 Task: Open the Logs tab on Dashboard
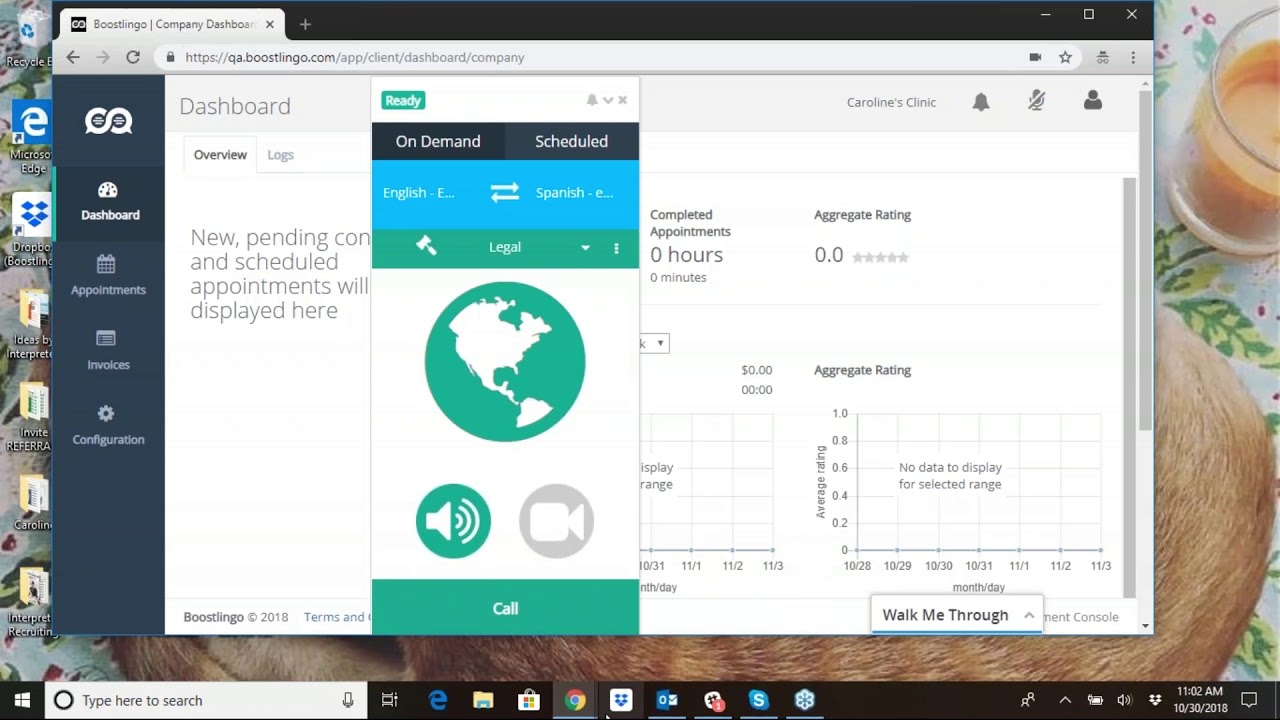click(x=280, y=155)
